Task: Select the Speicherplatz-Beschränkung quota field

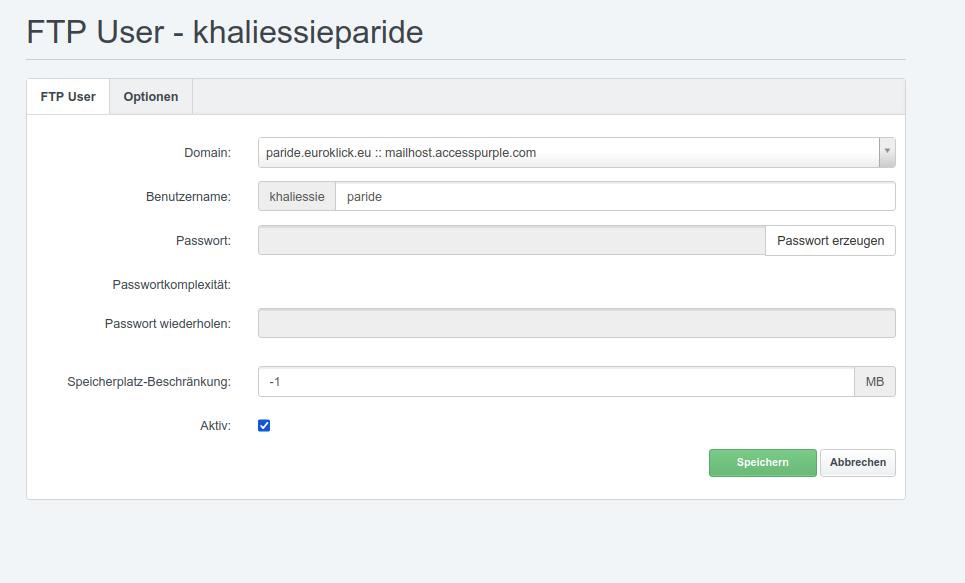Action: tap(556, 382)
